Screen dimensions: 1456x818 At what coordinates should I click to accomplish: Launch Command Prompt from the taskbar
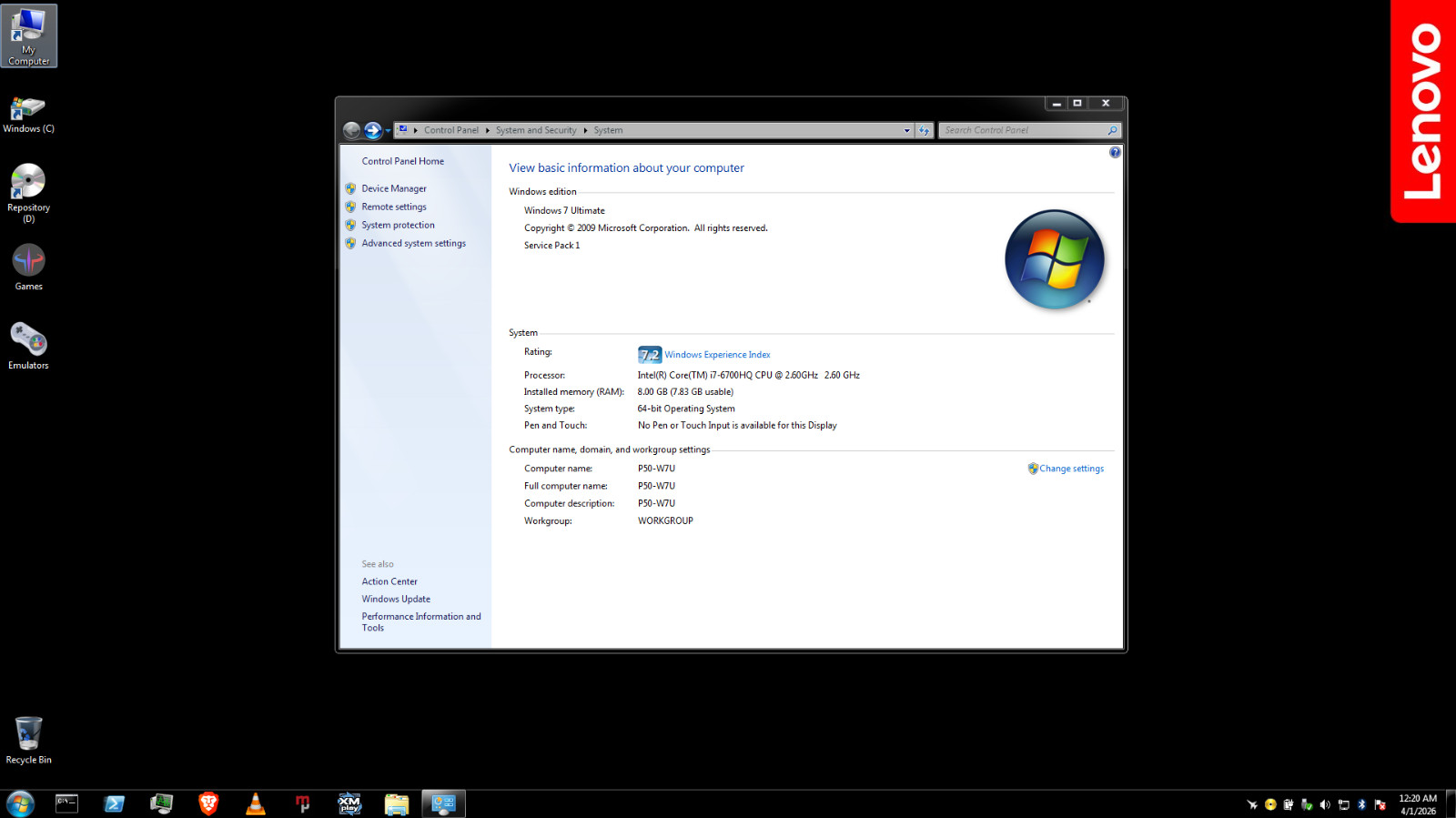pos(66,803)
